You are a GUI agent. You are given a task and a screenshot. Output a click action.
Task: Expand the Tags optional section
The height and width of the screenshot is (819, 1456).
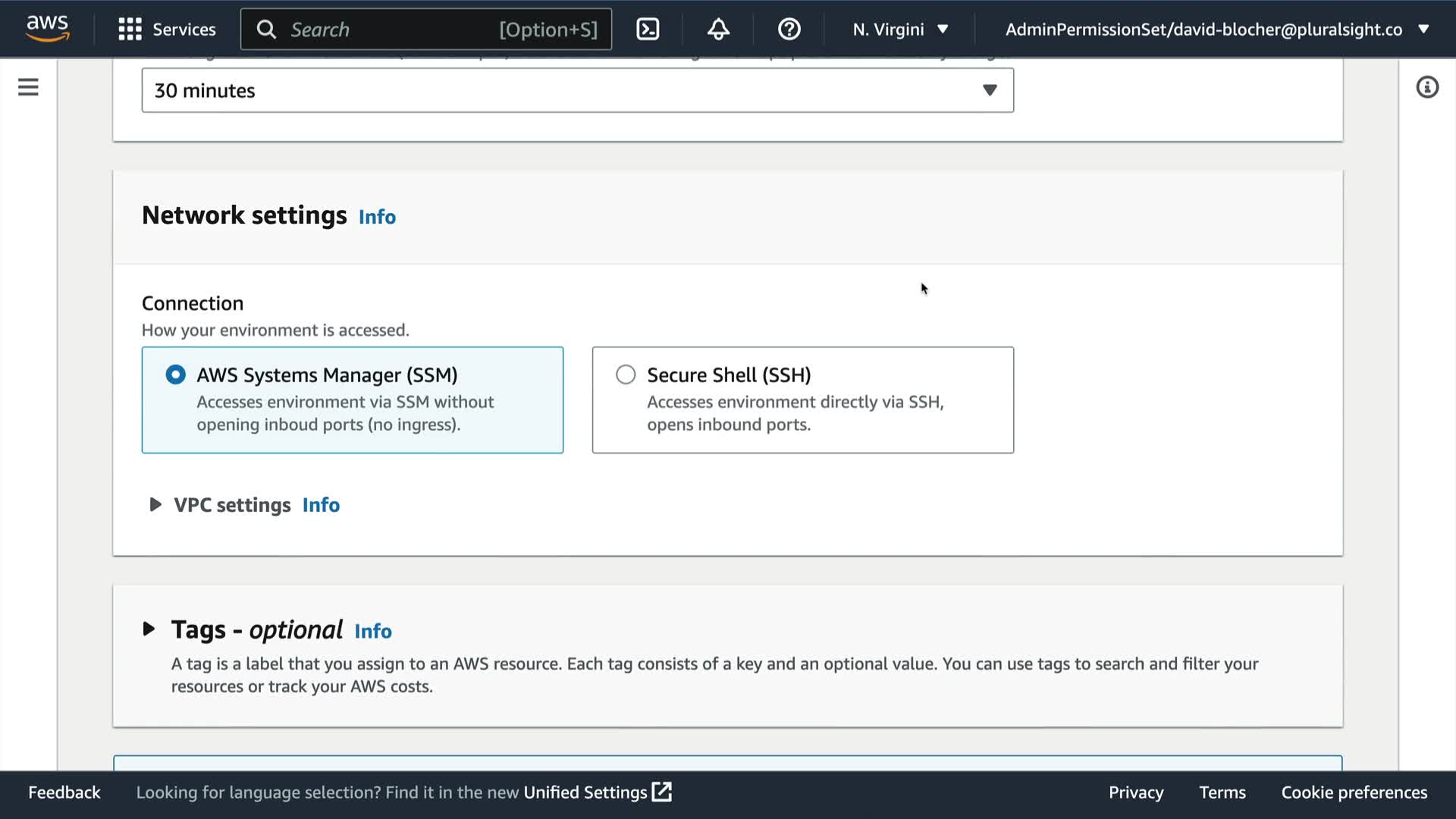(149, 629)
